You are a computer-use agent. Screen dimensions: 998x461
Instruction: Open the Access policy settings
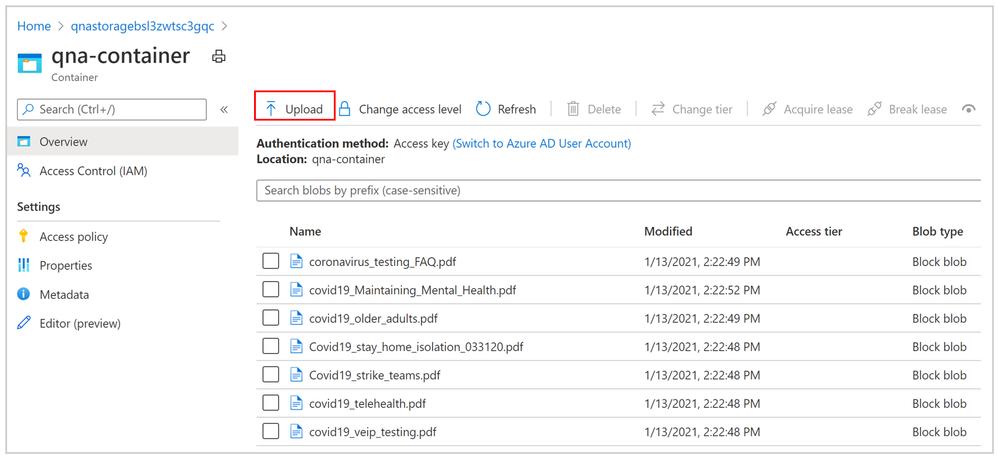pos(73,237)
